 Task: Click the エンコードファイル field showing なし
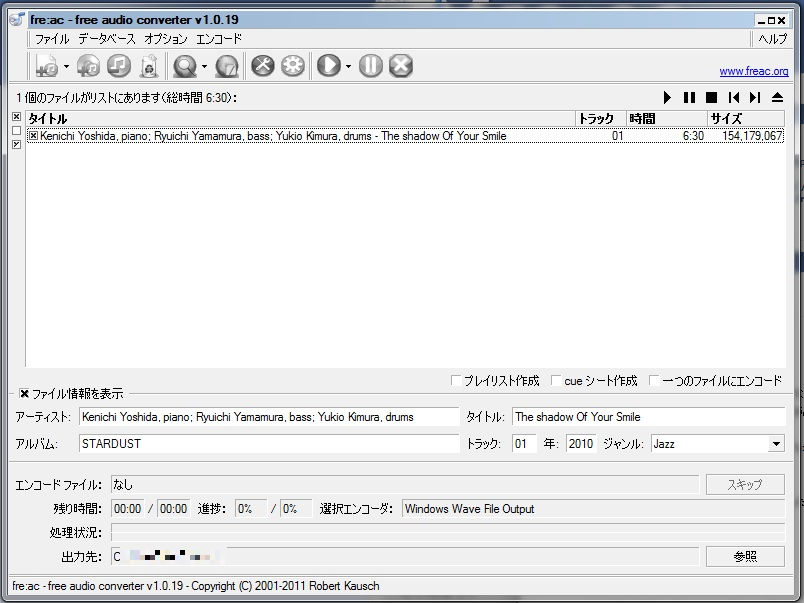coord(405,485)
